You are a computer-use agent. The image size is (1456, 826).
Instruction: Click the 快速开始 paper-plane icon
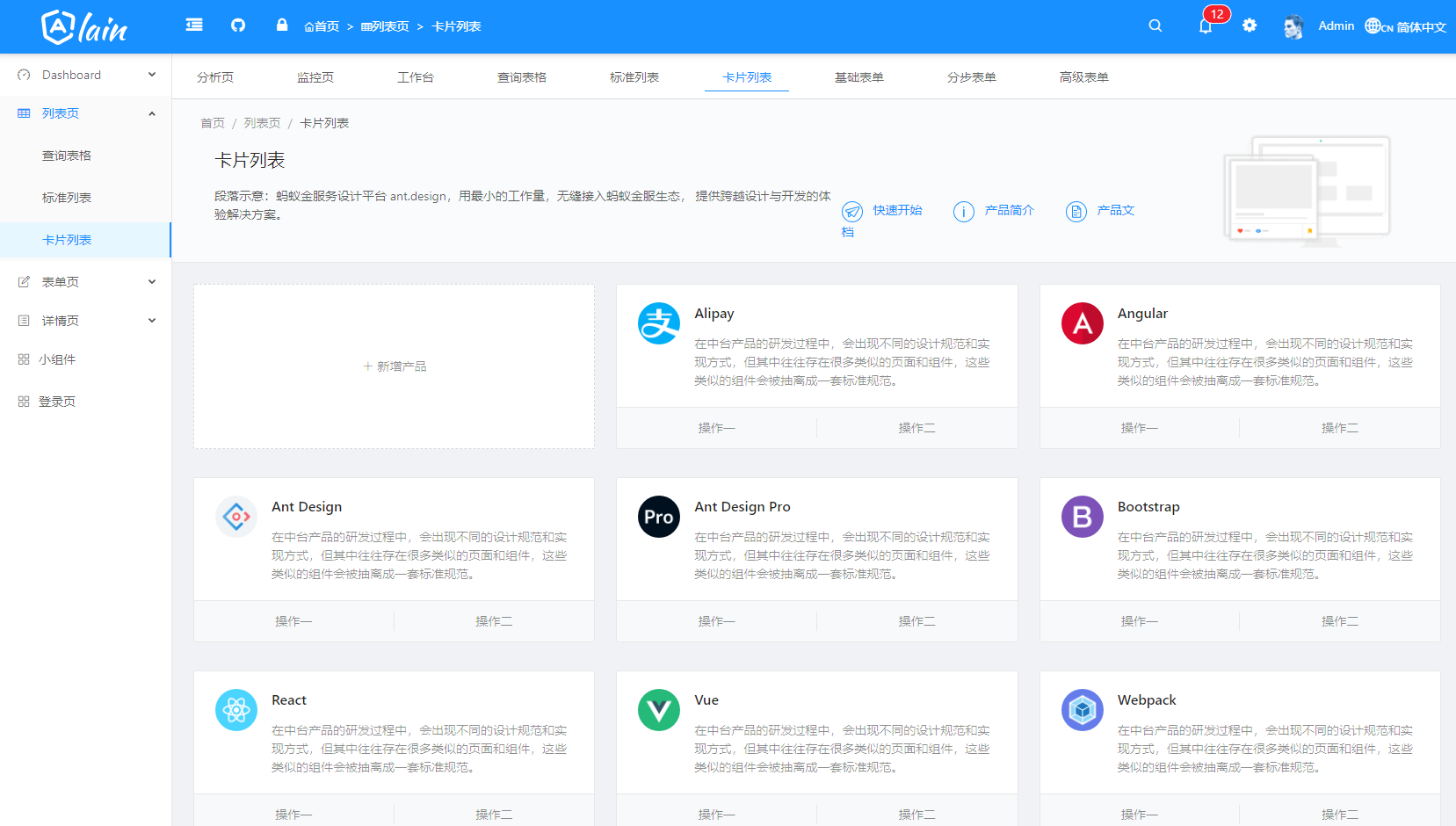coord(852,212)
